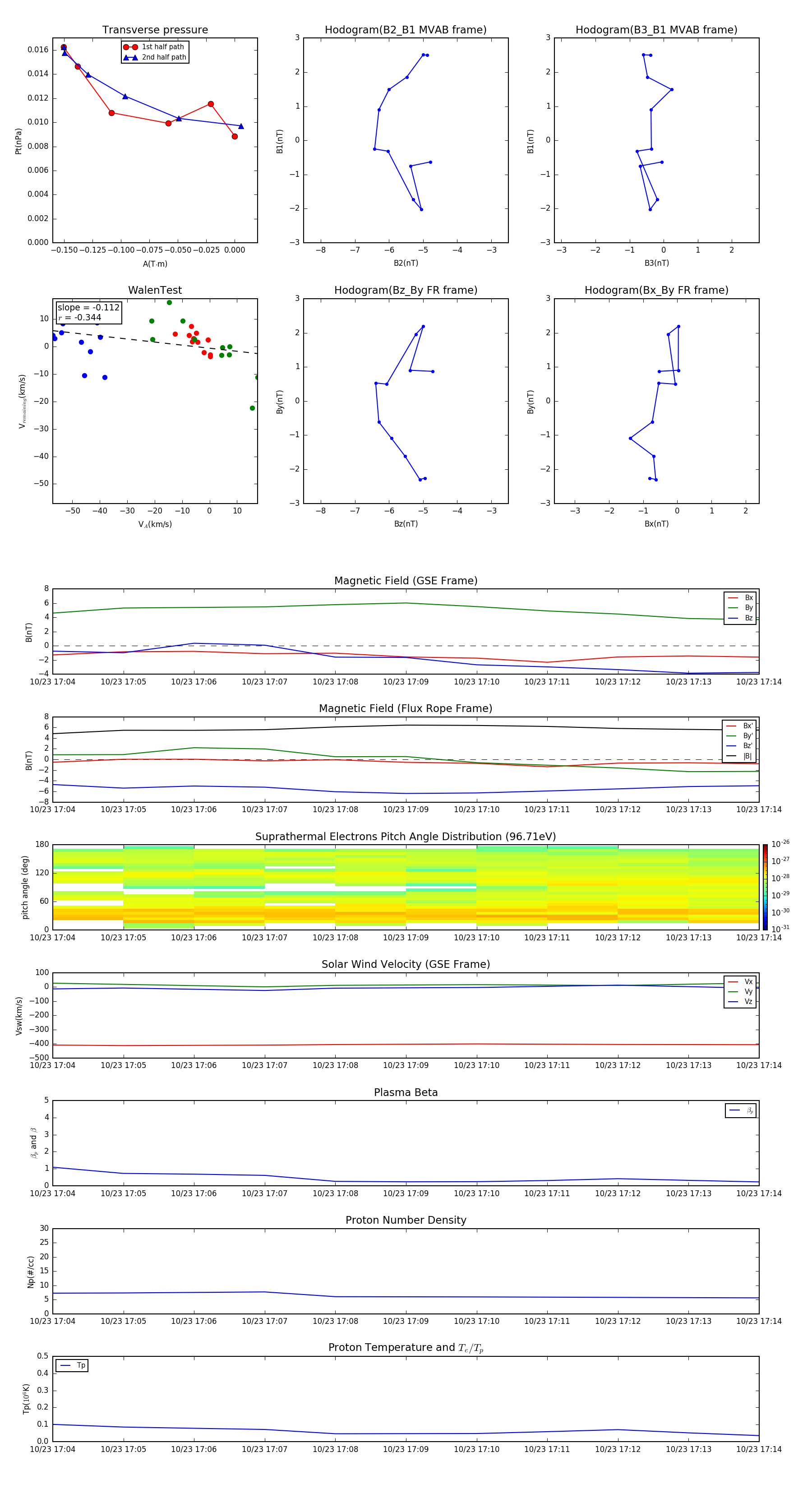
Task: Click the 'Hodogram(B3_B1 MVAB frame)' title
Action: (656, 30)
